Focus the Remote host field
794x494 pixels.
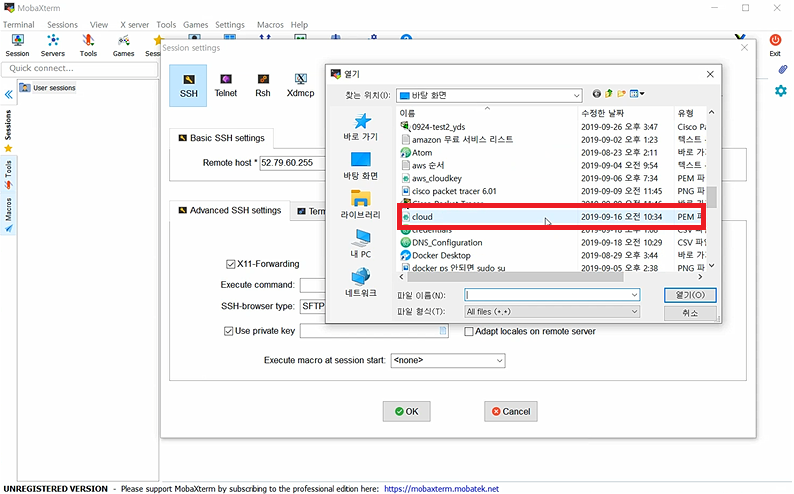(292, 163)
